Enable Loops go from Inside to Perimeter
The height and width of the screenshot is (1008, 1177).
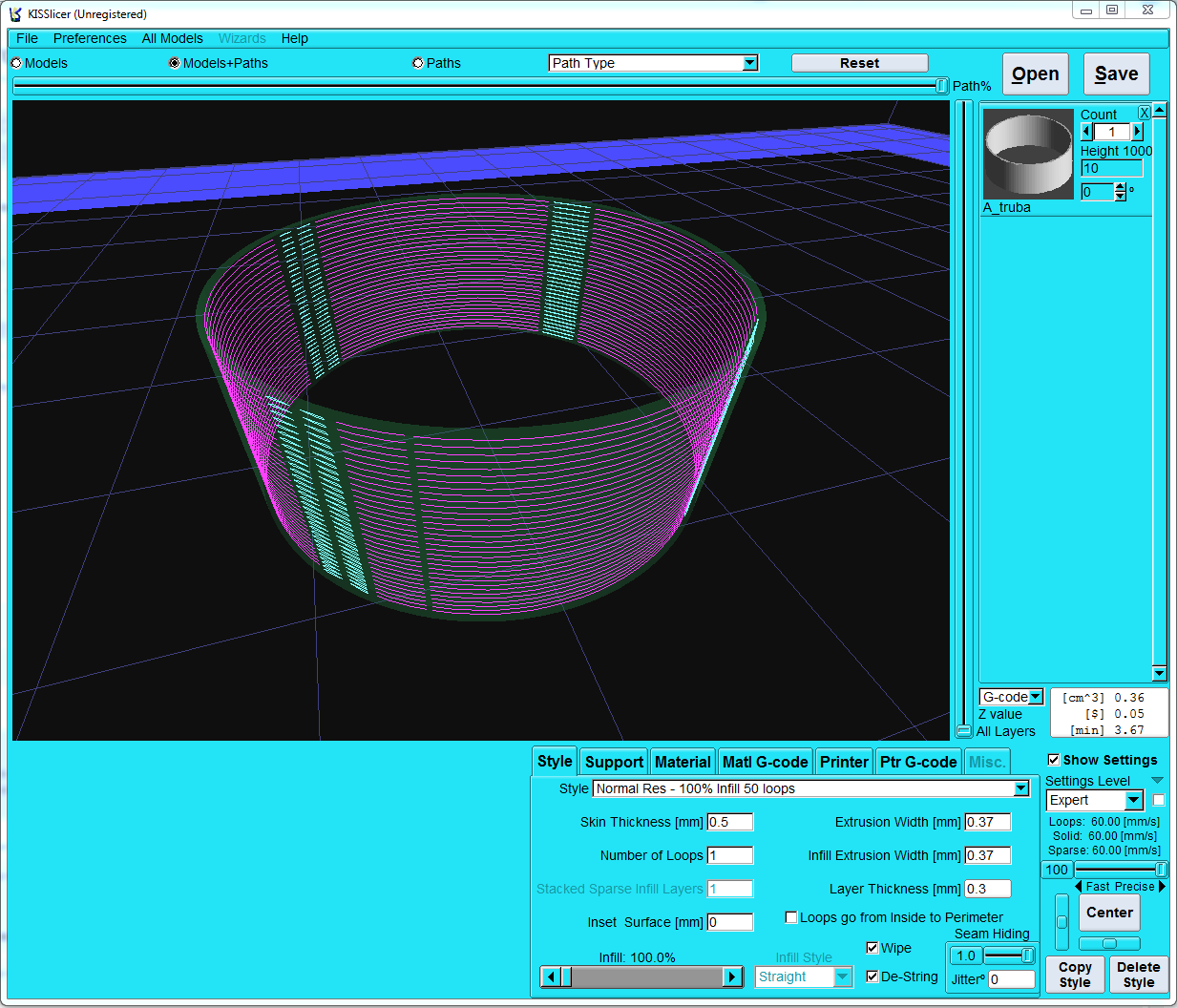tap(791, 917)
